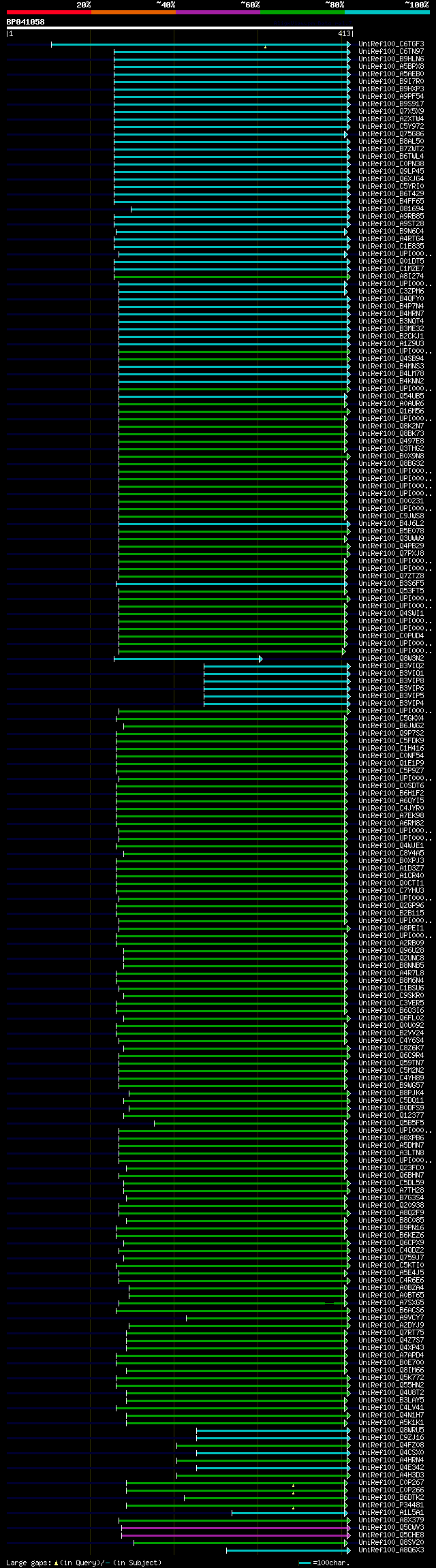Screen dimensions: 436x1568
Task: Select the UniRef100_B3VIP4 entry
Action: click(391, 704)
